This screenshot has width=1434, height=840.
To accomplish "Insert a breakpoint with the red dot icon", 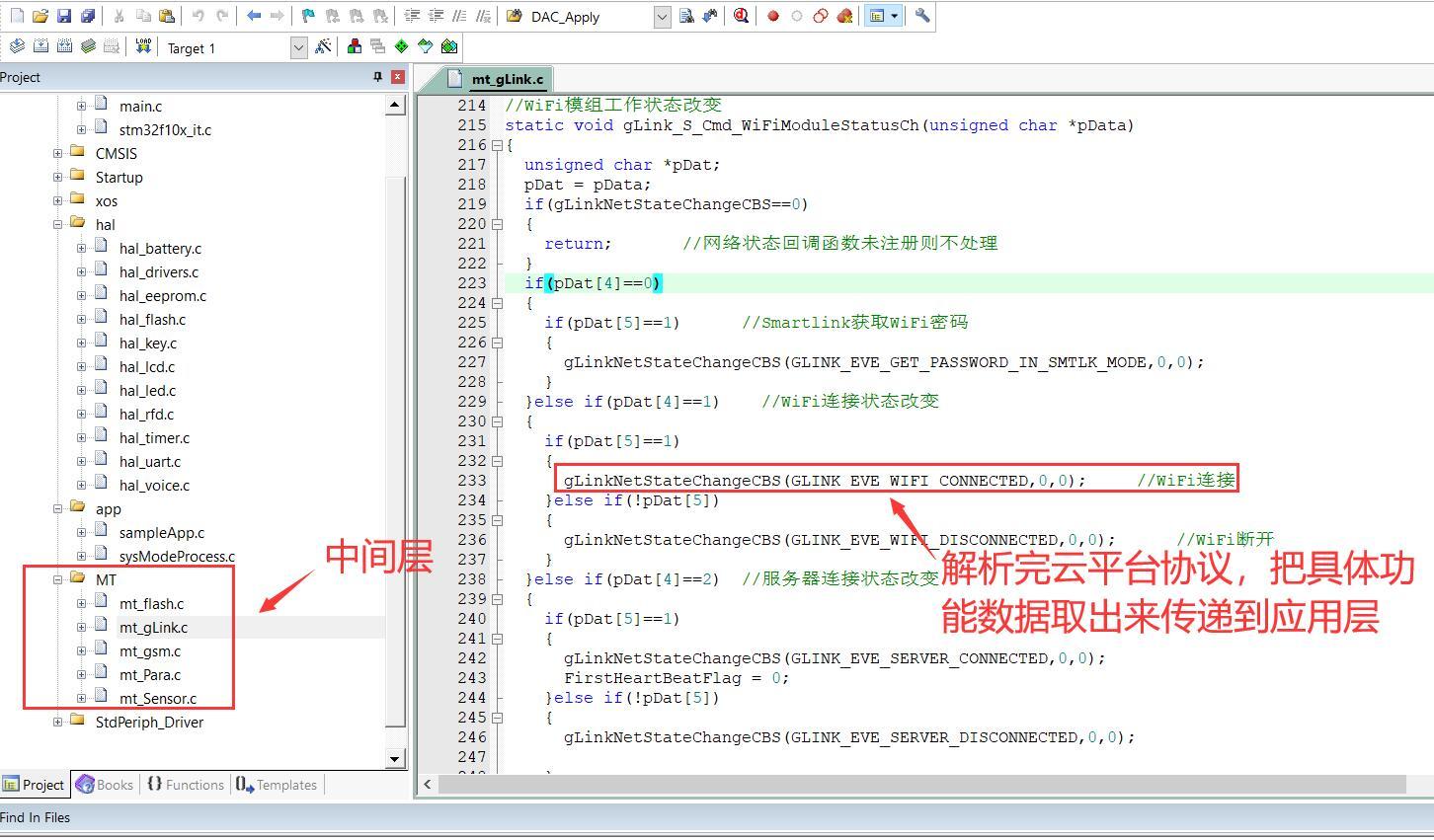I will 773,16.
